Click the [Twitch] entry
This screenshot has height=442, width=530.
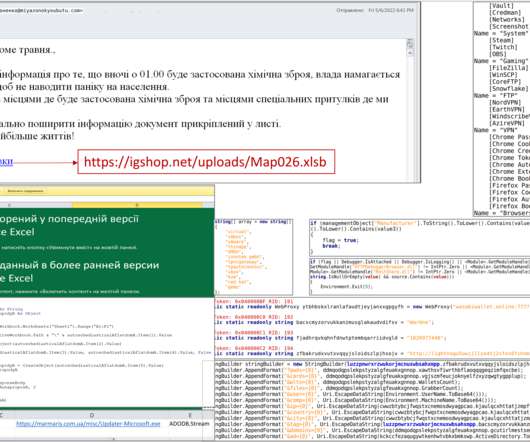(503, 47)
